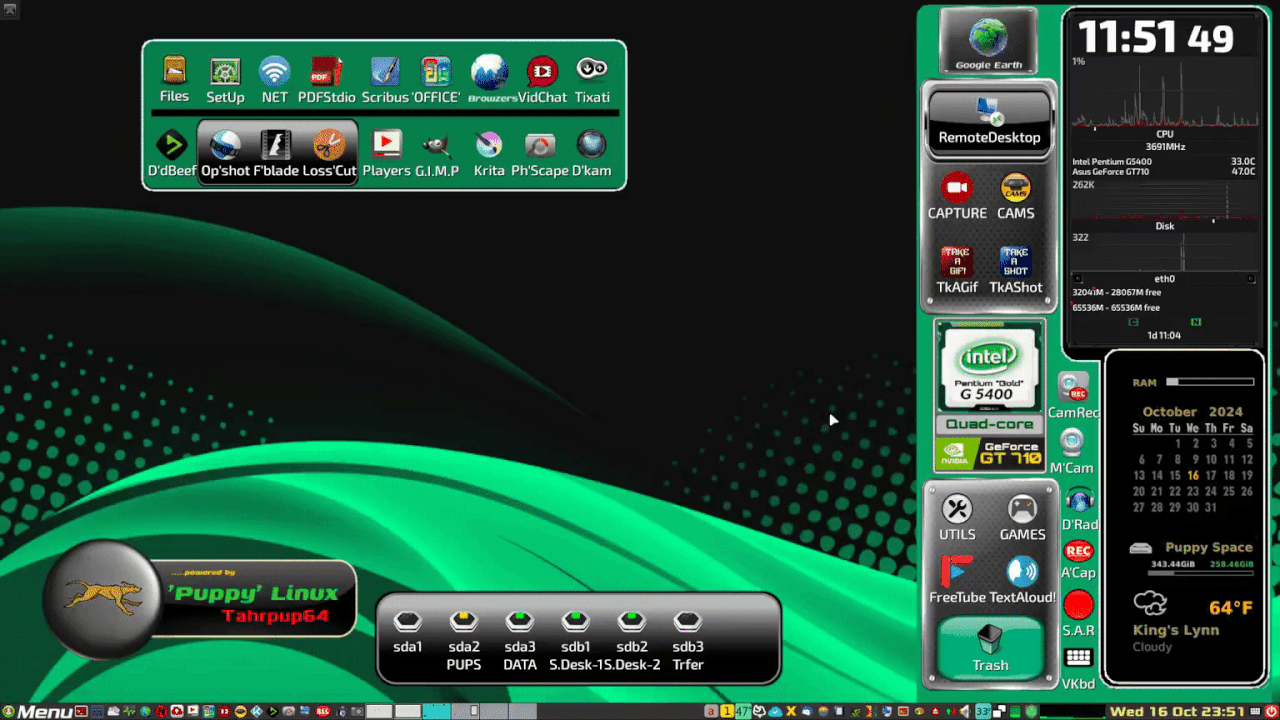
Task: Launch DeaDBeeF music player icon
Action: point(172,145)
